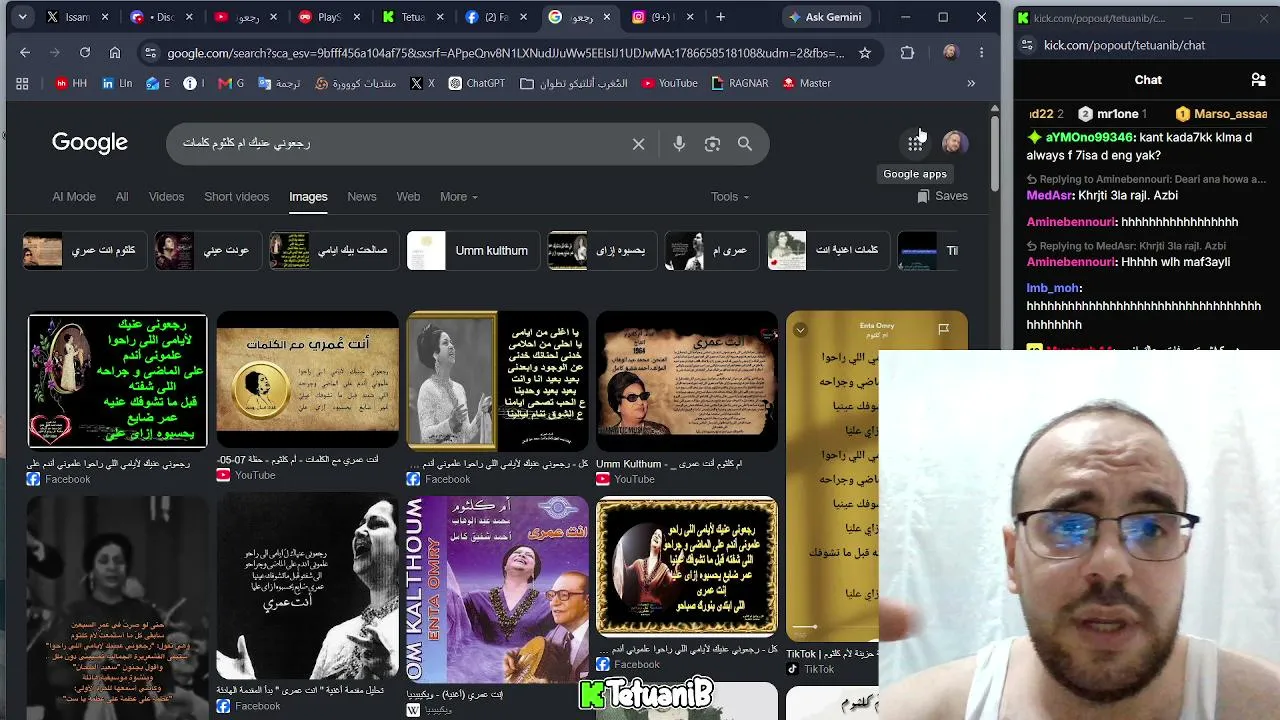This screenshot has width=1280, height=720.
Task: Submit search with magnifier icon
Action: [745, 144]
